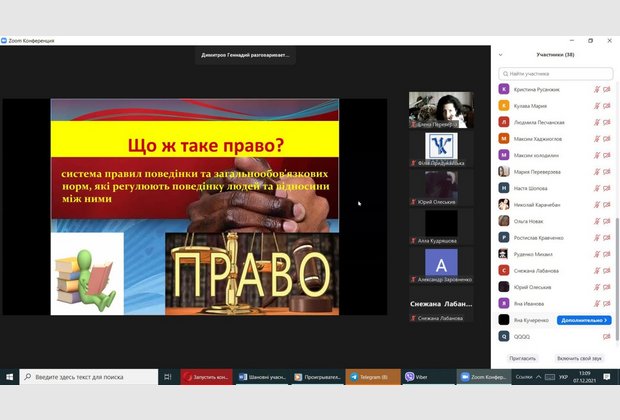Click participant name Николай Карачебан
Screen dimensions: 620x420
[537, 205]
